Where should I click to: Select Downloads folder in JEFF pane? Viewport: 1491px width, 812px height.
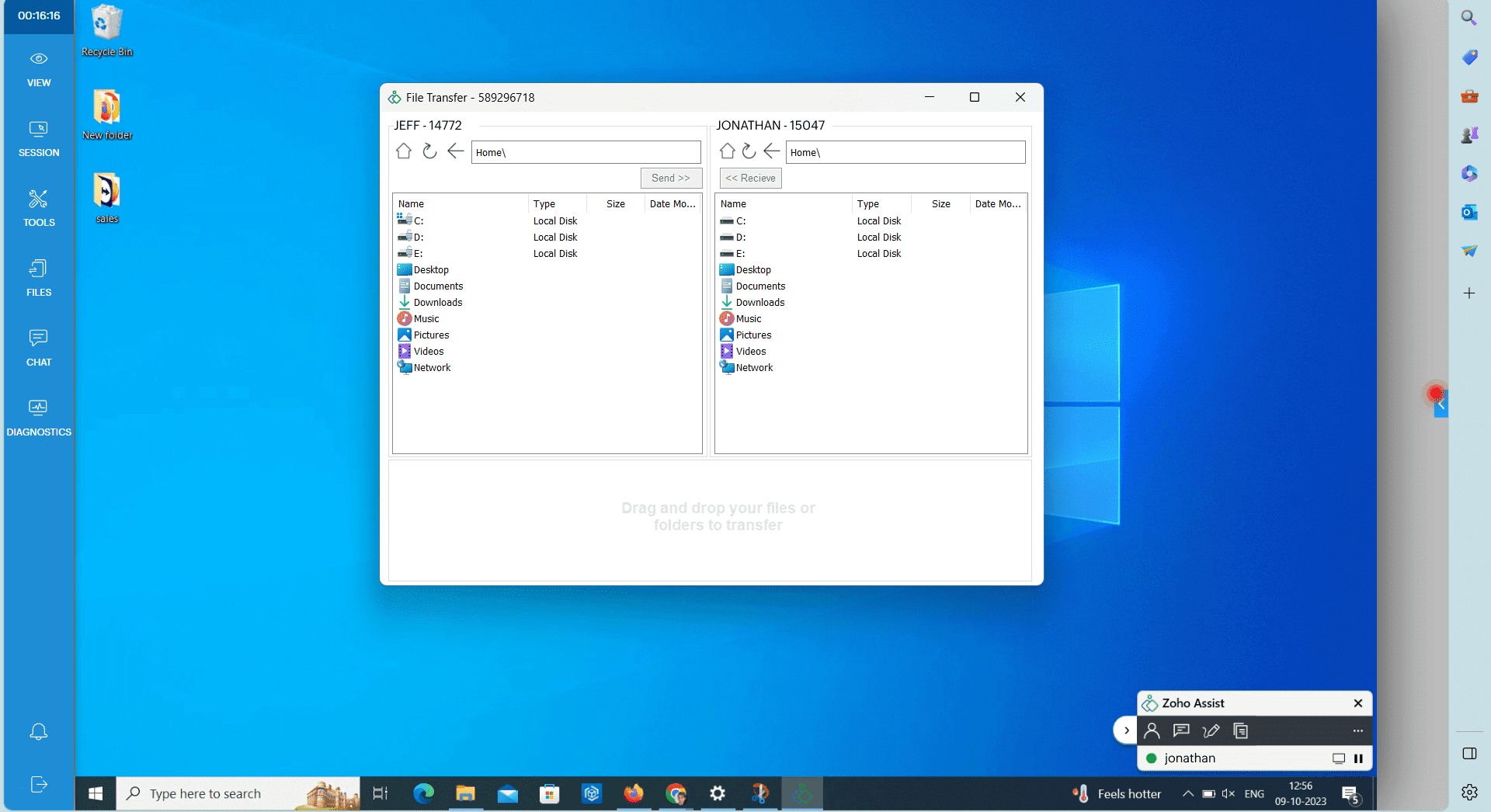coord(437,303)
